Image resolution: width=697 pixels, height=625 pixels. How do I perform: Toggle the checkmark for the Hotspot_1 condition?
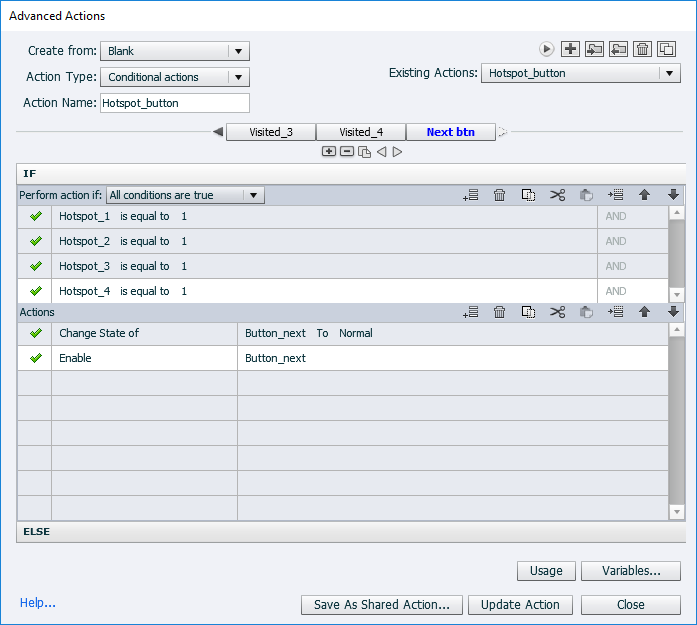coord(36,216)
